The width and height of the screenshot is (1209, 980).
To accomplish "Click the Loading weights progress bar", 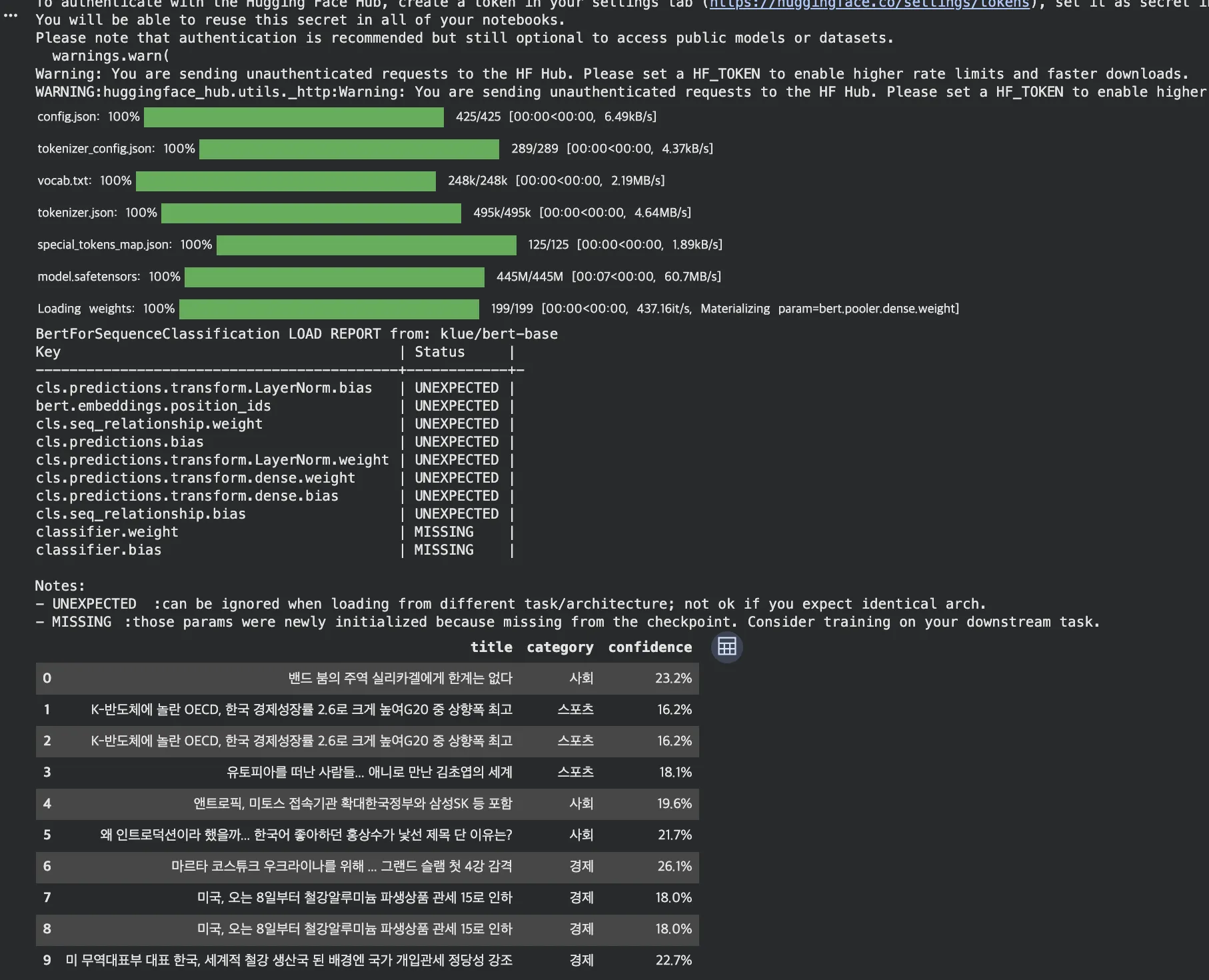I will coord(329,309).
